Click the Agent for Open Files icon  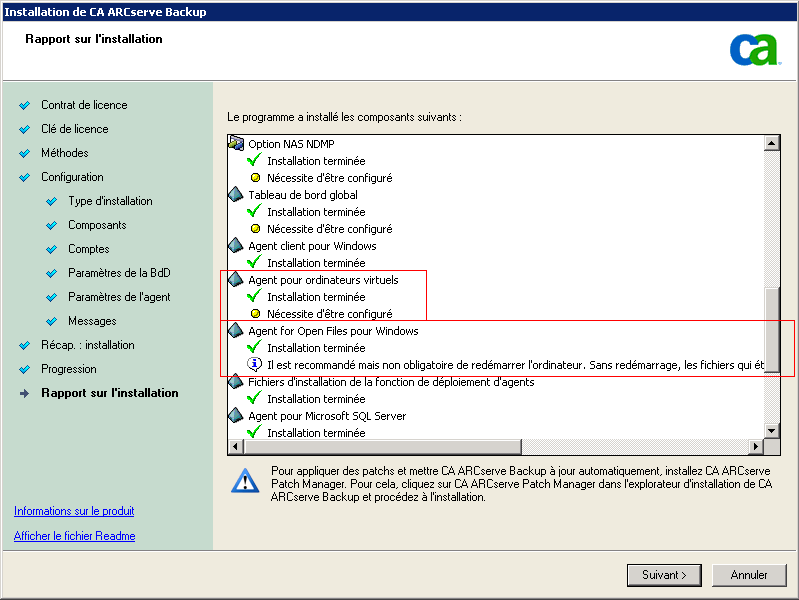236,330
